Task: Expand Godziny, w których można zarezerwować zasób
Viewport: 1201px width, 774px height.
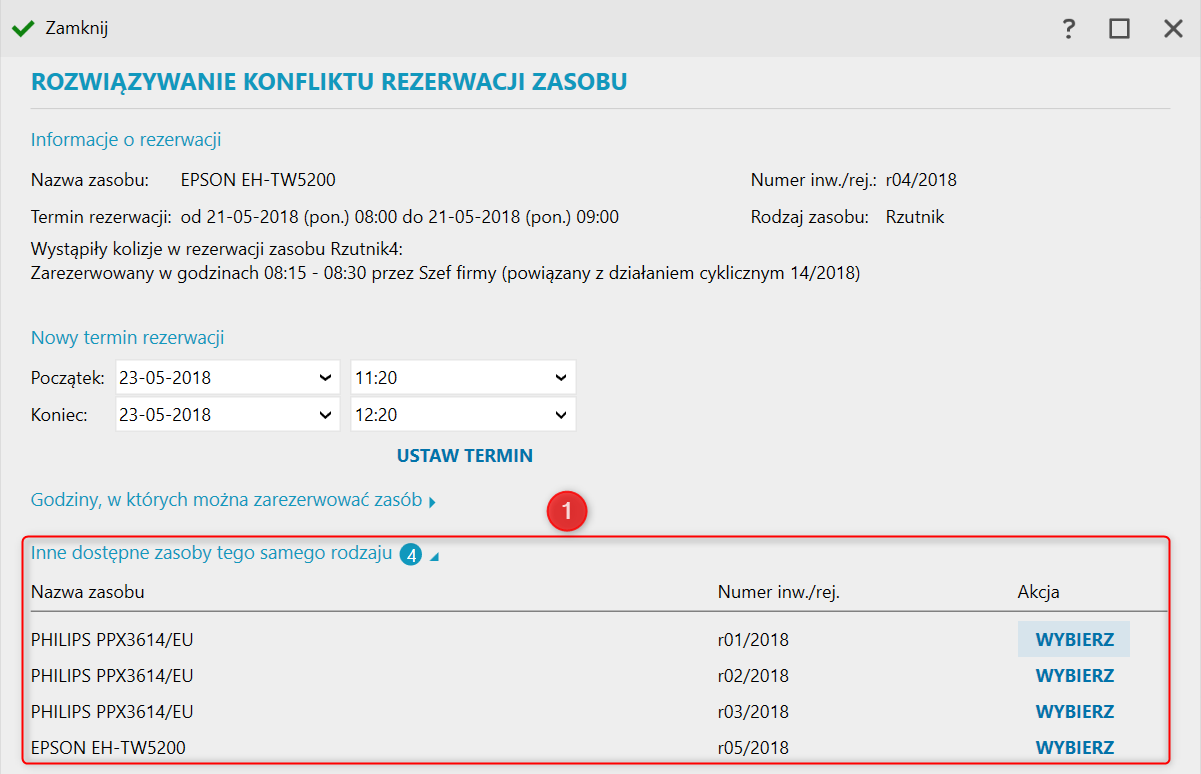Action: pyautogui.click(x=233, y=501)
